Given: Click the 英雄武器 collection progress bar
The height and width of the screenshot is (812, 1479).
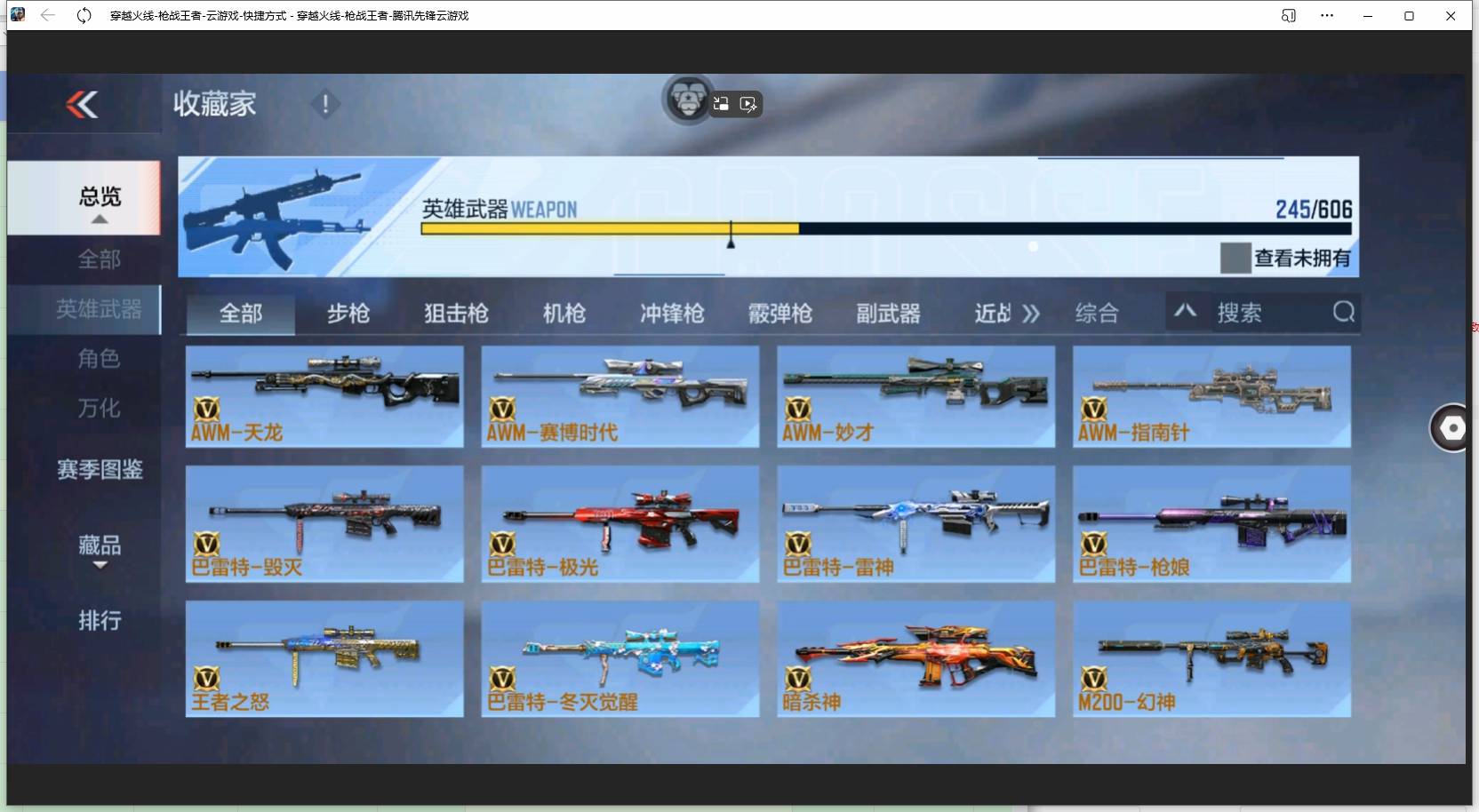Looking at the screenshot, I should [886, 229].
